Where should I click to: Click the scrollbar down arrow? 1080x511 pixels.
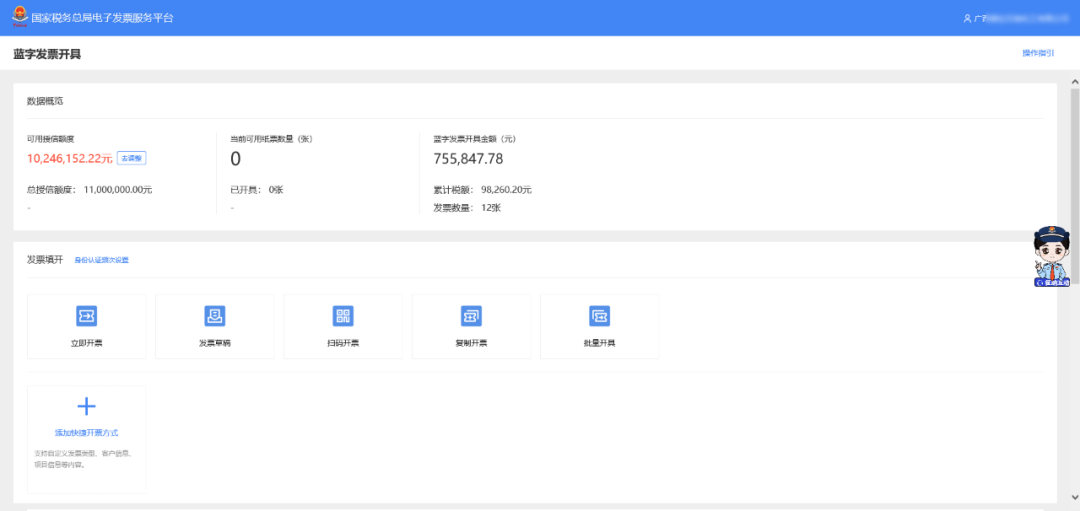pyautogui.click(x=1074, y=496)
